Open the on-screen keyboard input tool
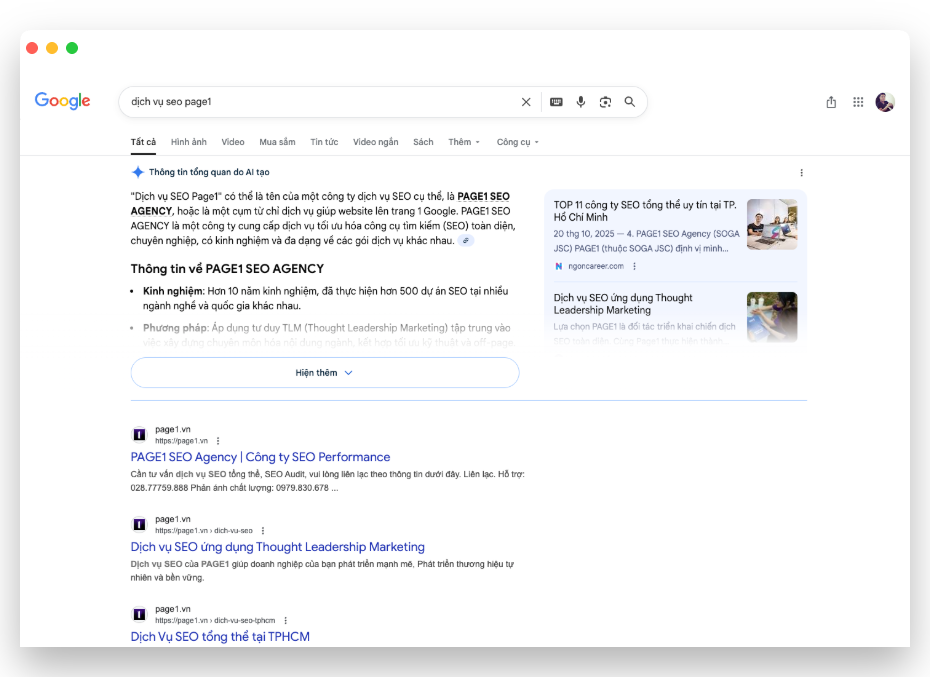 click(556, 102)
